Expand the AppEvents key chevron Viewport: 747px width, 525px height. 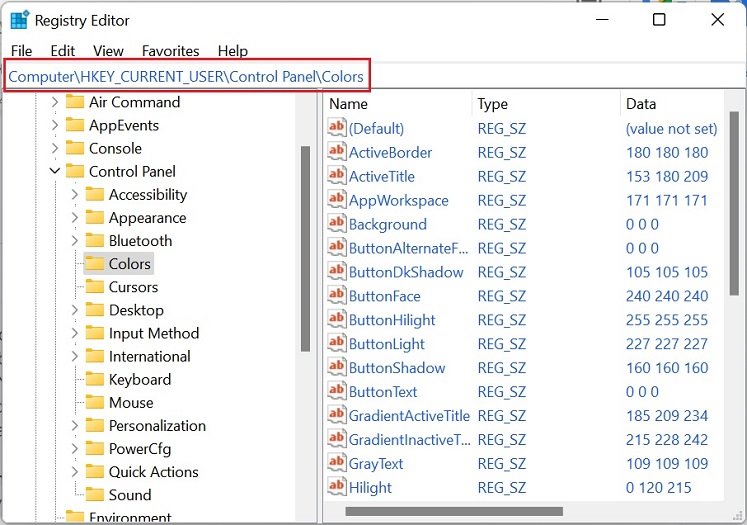tap(55, 126)
